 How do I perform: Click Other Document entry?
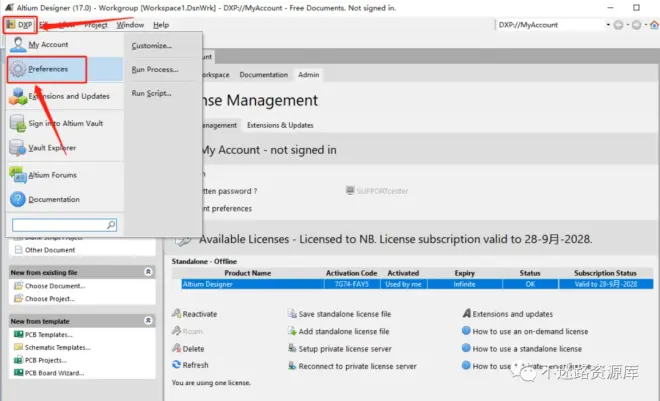pos(49,250)
